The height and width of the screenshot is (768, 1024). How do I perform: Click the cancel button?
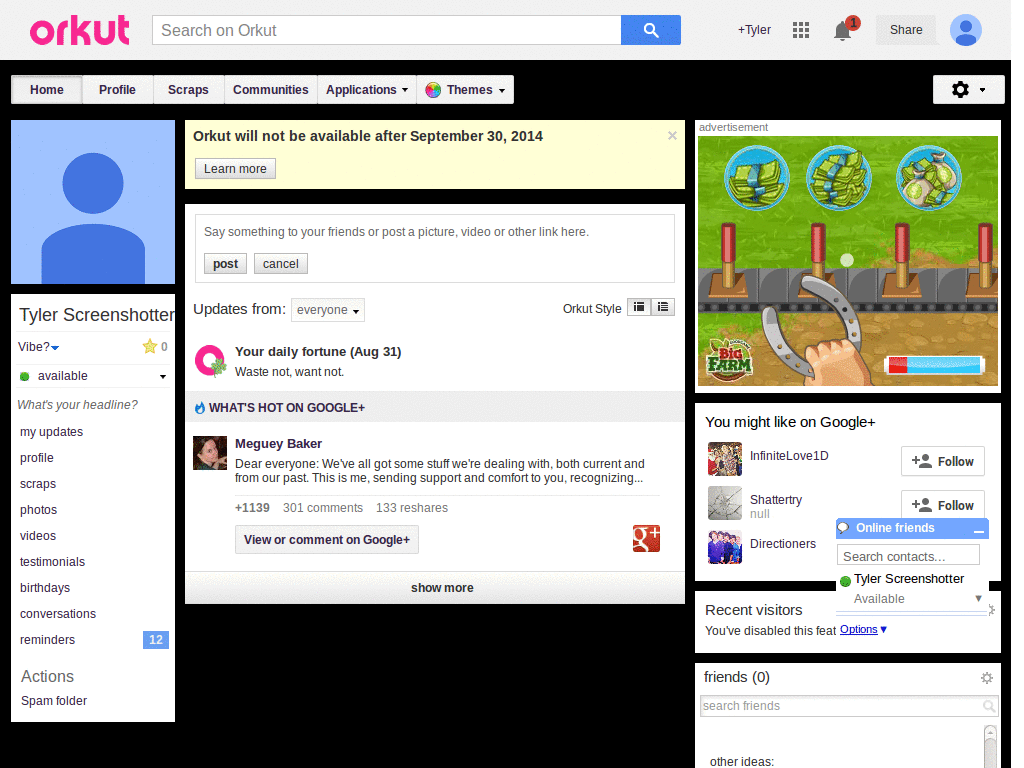point(281,264)
